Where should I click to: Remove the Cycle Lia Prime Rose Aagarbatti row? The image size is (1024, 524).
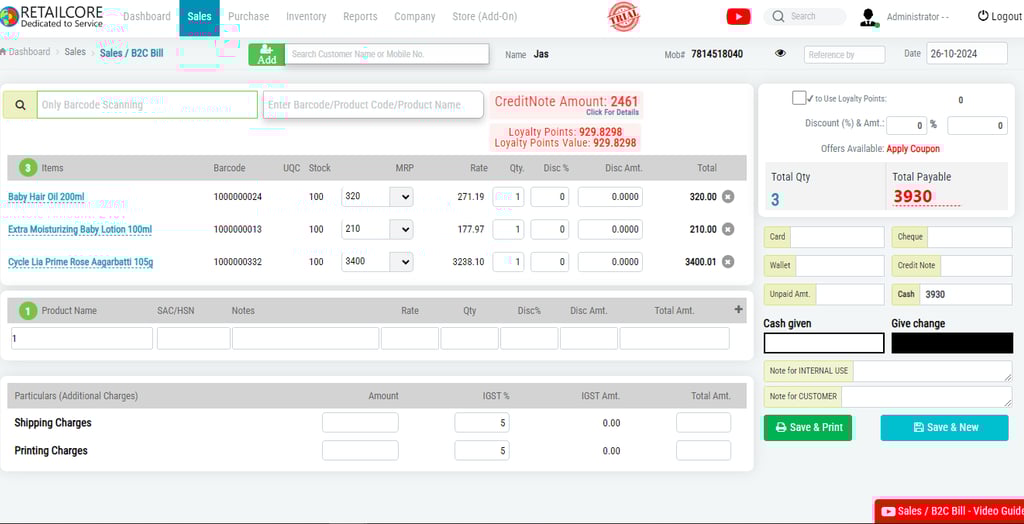(728, 262)
